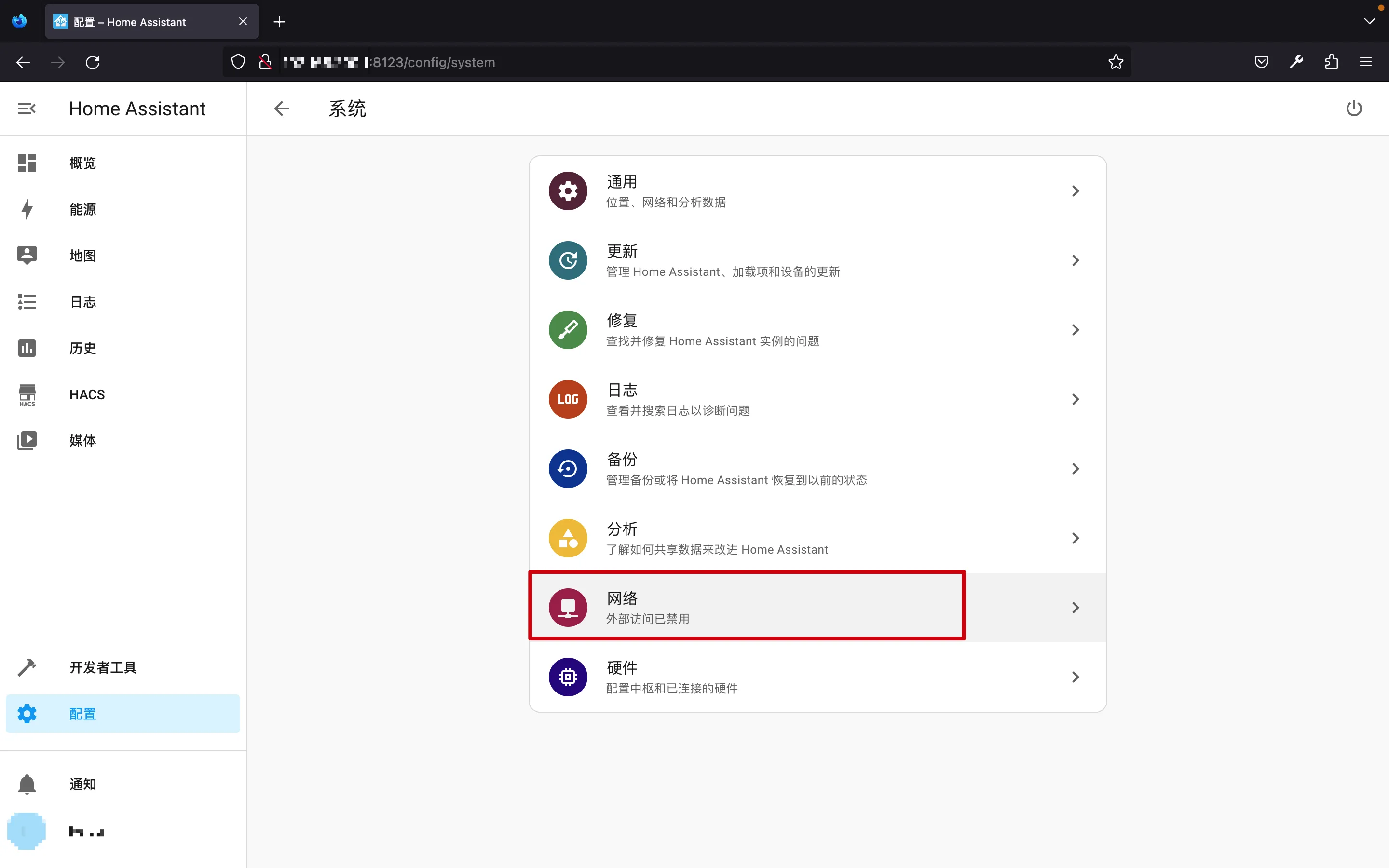Viewport: 1389px width, 868px height.
Task: Select the 配置 gear icon
Action: pyautogui.click(x=27, y=714)
